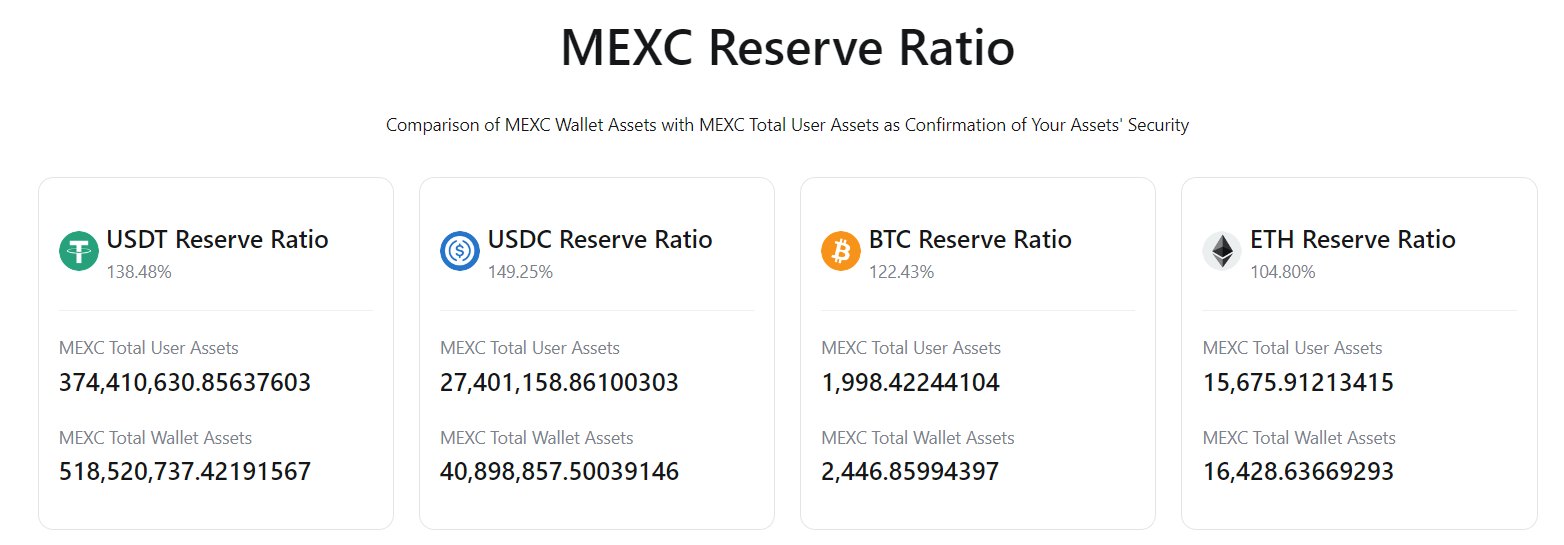Image resolution: width=1564 pixels, height=545 pixels.
Task: Click the 122.43% BTC ratio value
Action: tap(901, 272)
